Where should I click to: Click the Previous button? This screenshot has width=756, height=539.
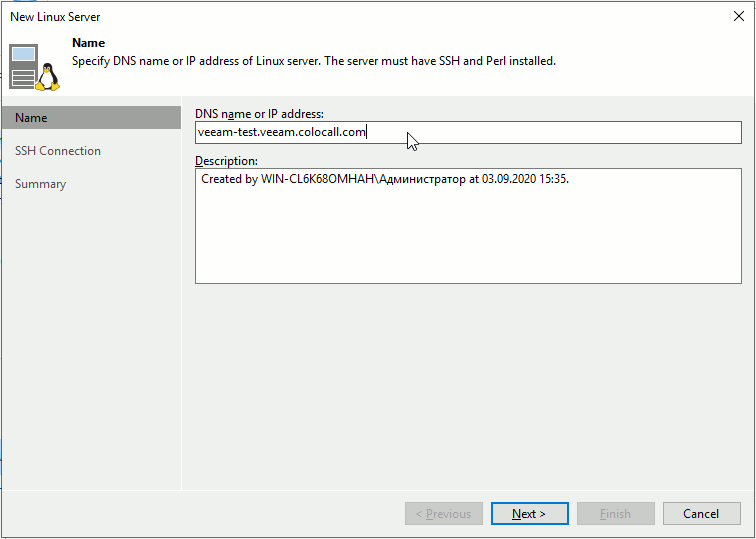coord(443,514)
